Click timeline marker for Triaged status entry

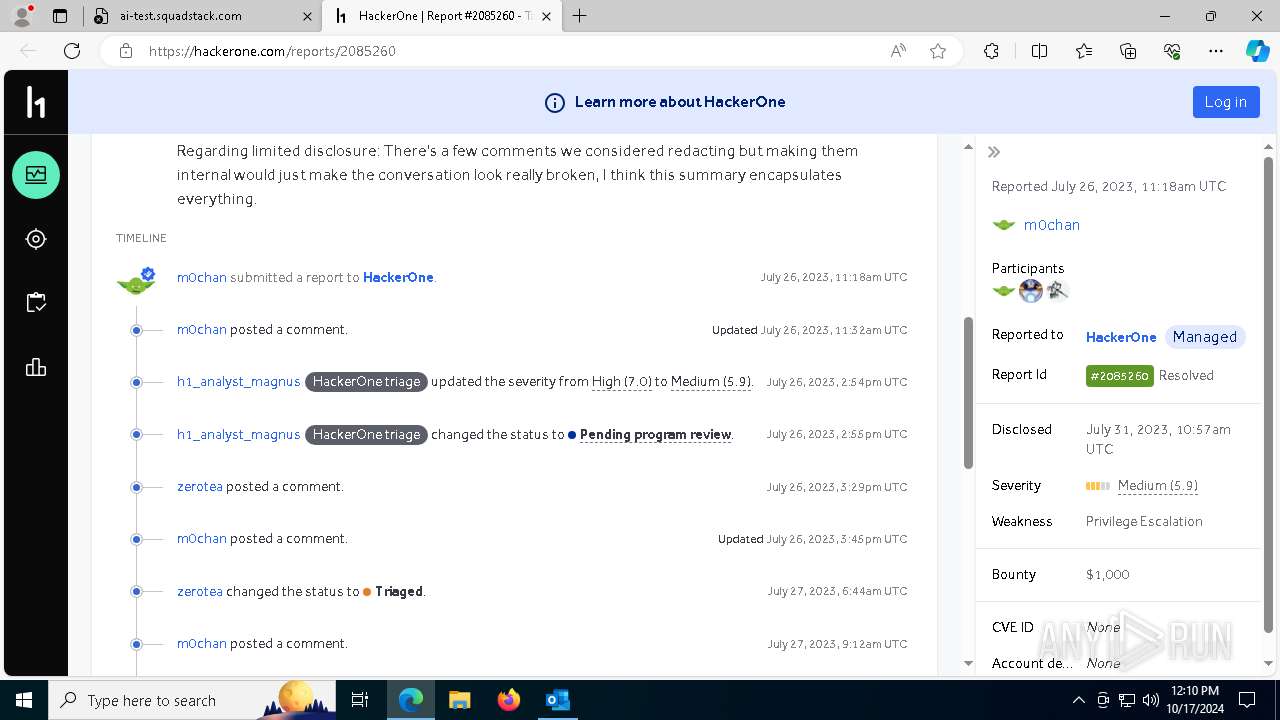coord(136,591)
